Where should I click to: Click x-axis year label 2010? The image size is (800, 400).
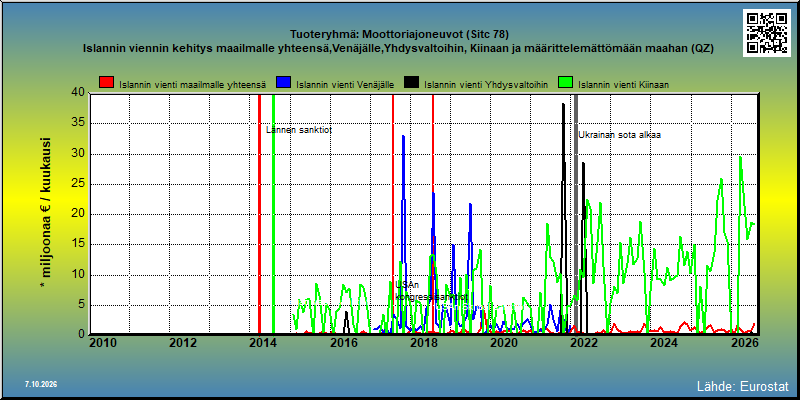[103, 344]
